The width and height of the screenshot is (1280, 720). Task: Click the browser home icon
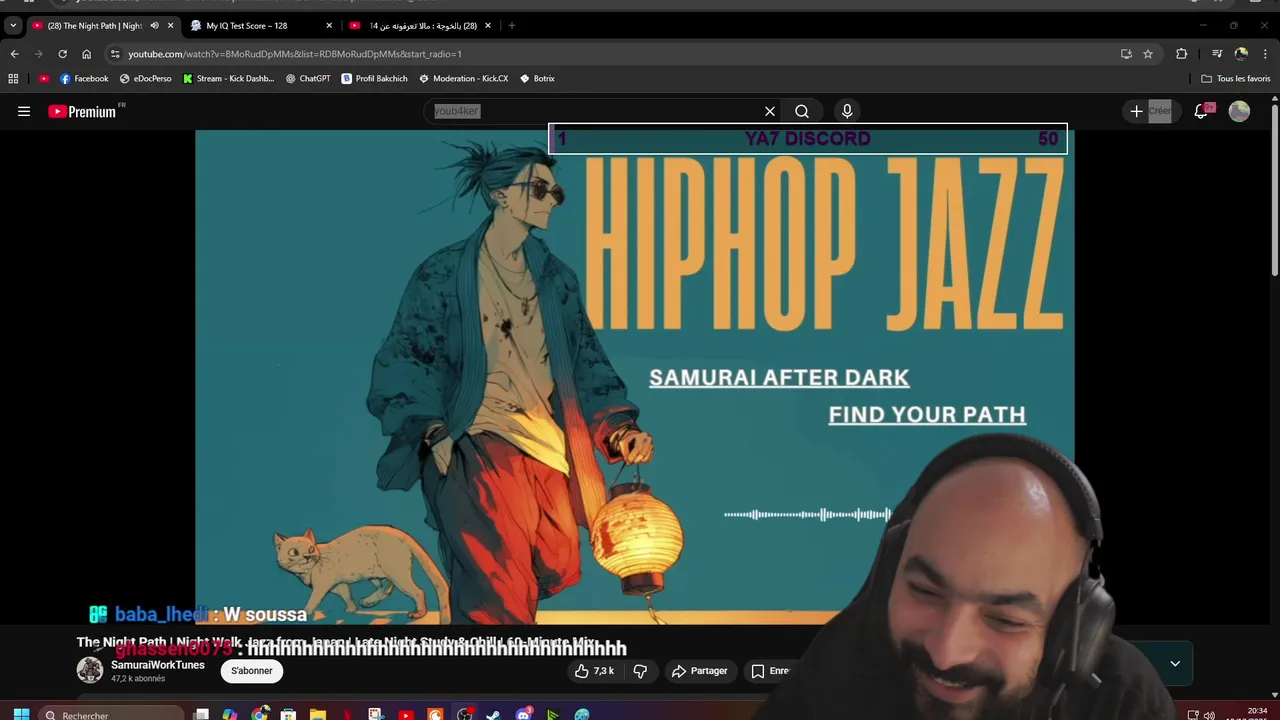86,54
